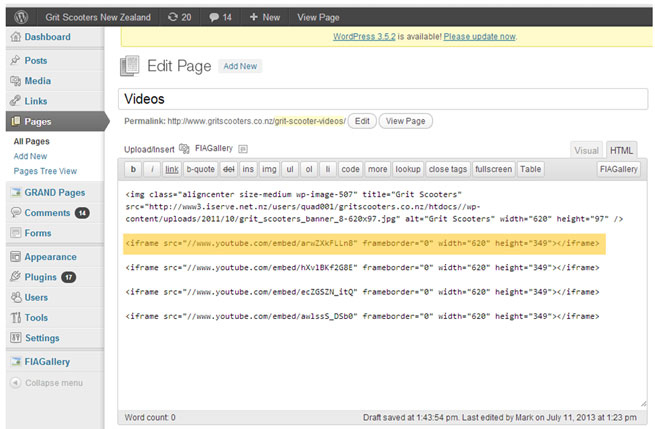
Task: Switch to the HTML editor tab
Action: point(621,150)
